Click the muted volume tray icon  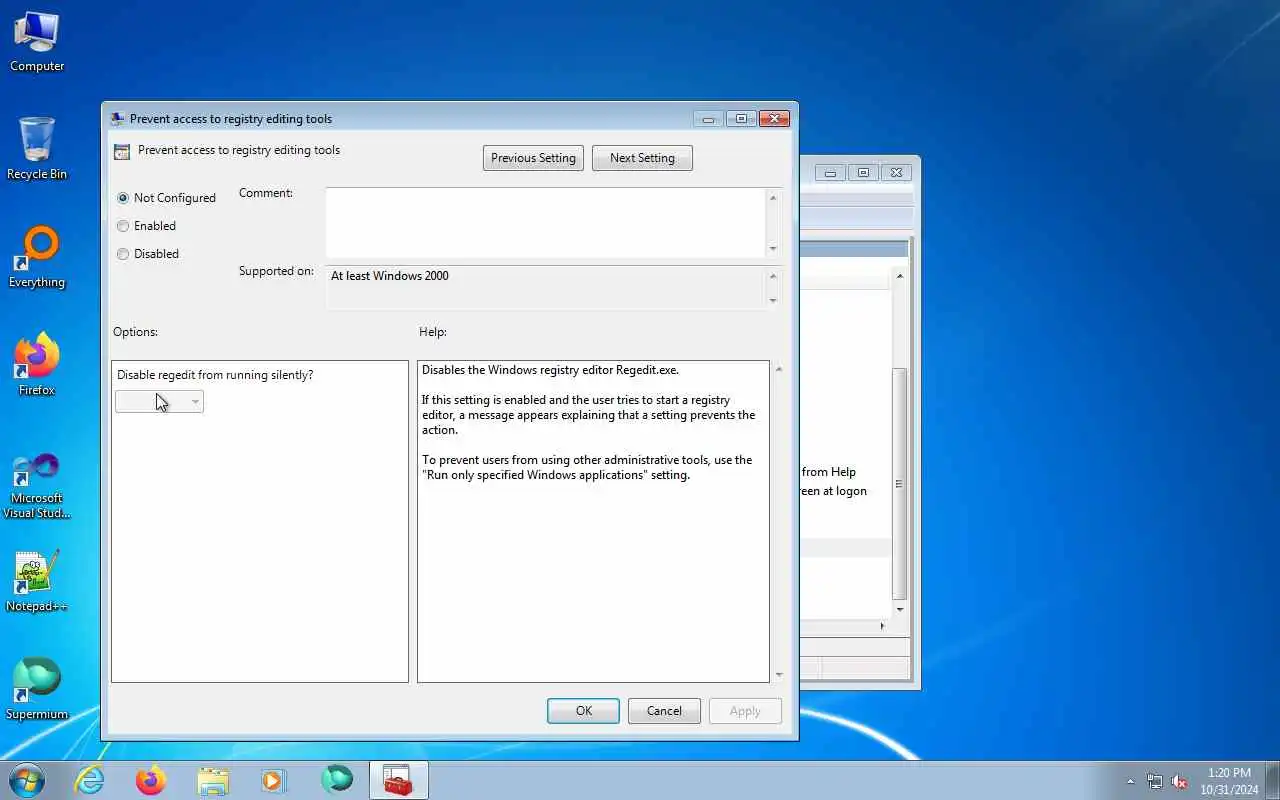click(x=1180, y=781)
